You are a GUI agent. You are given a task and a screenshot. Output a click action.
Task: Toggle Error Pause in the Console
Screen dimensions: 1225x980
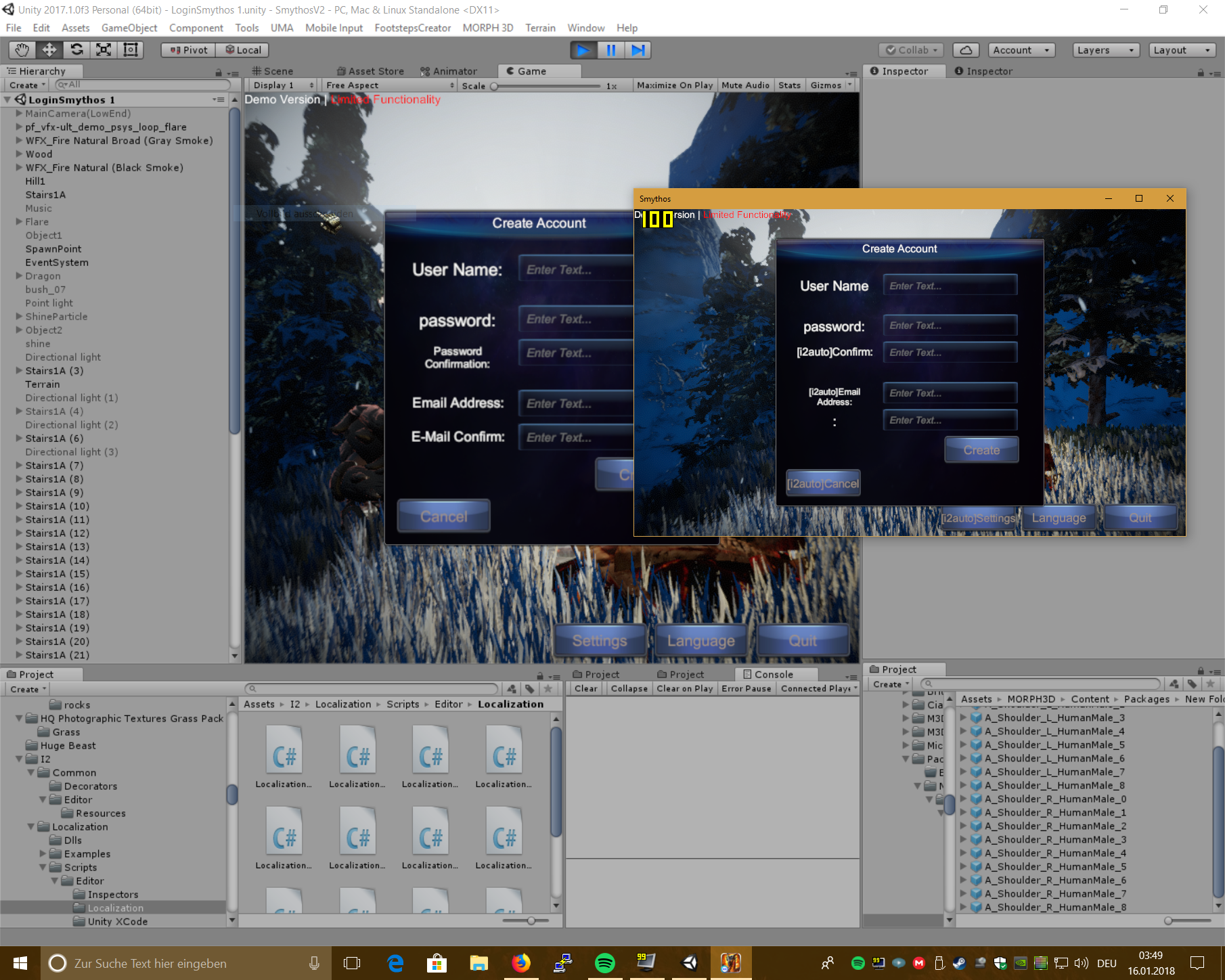(746, 688)
